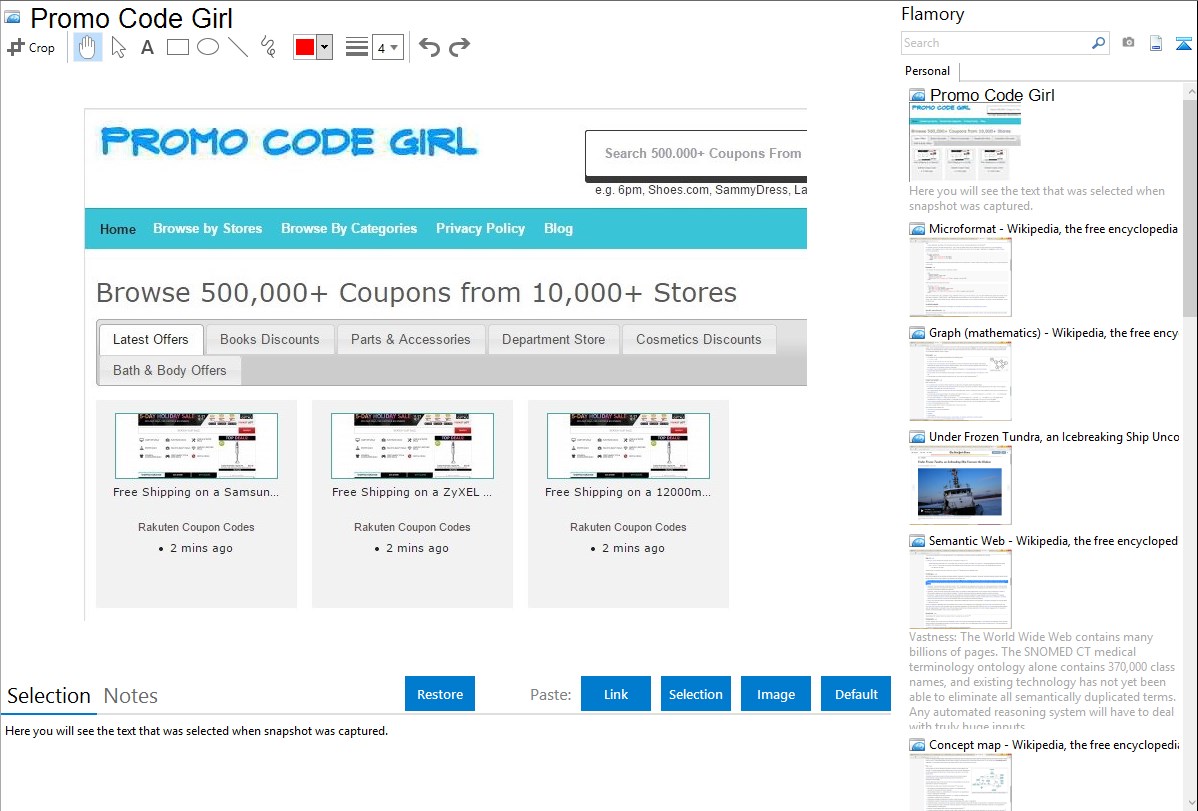Image resolution: width=1198 pixels, height=811 pixels.
Task: Select the Crop tool
Action: 31,47
